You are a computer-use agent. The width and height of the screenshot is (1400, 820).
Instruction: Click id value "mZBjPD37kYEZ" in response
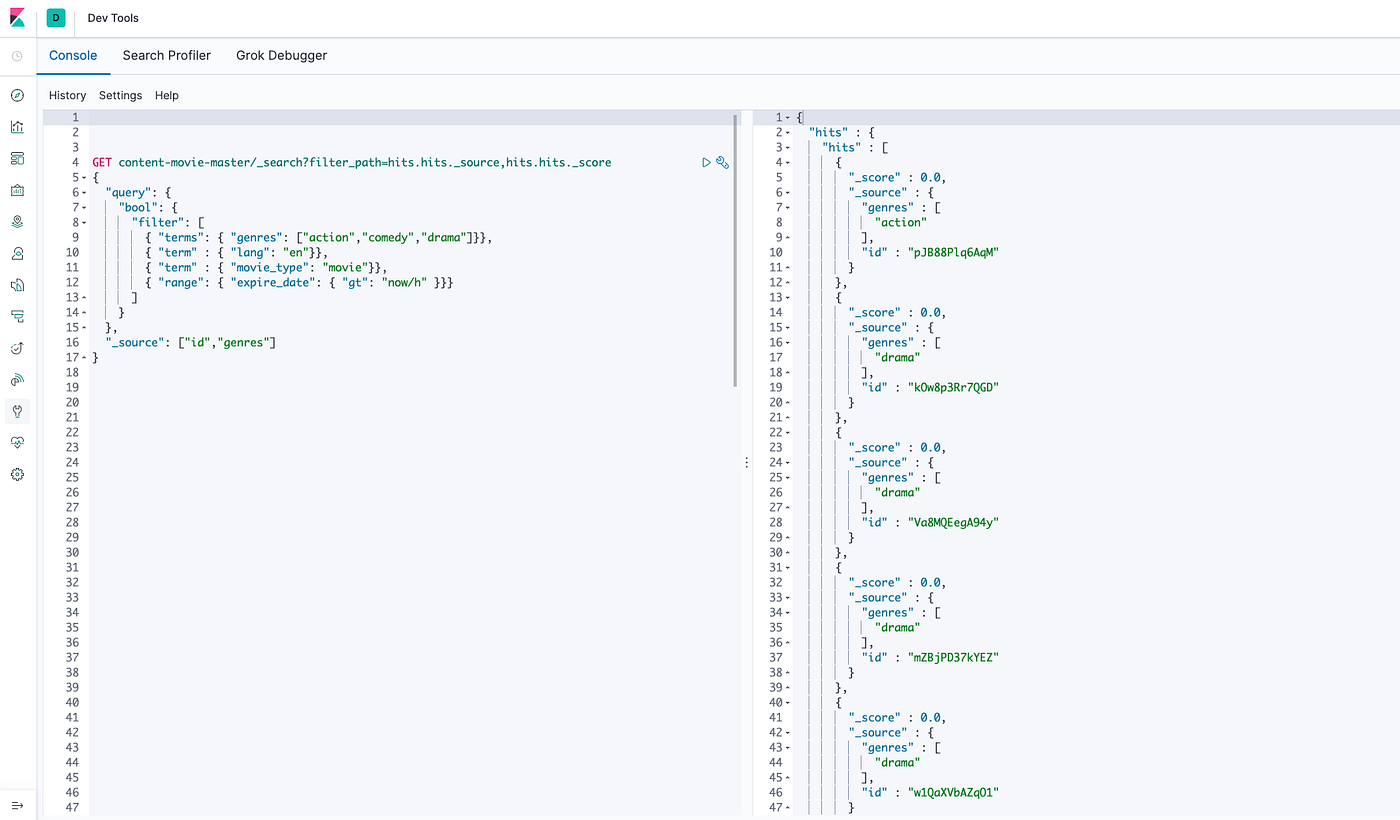click(x=954, y=658)
